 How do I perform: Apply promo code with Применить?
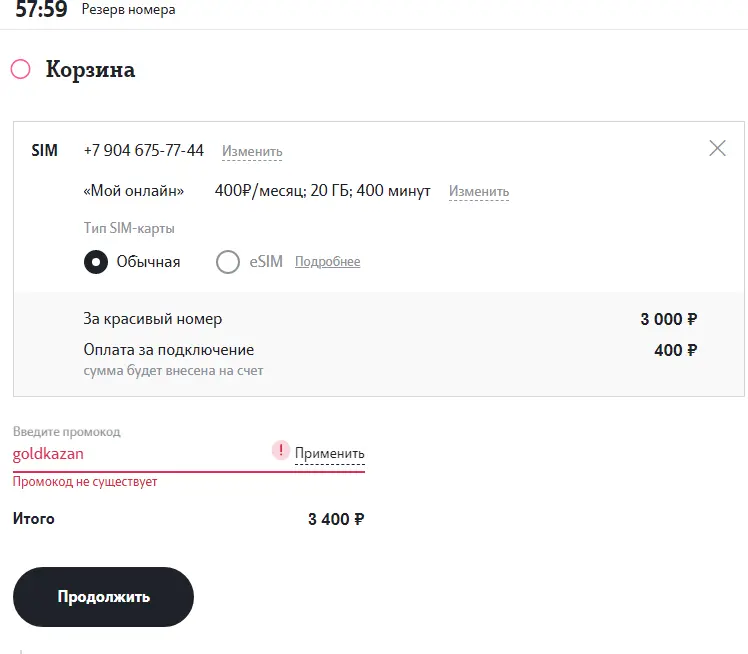pyautogui.click(x=330, y=453)
